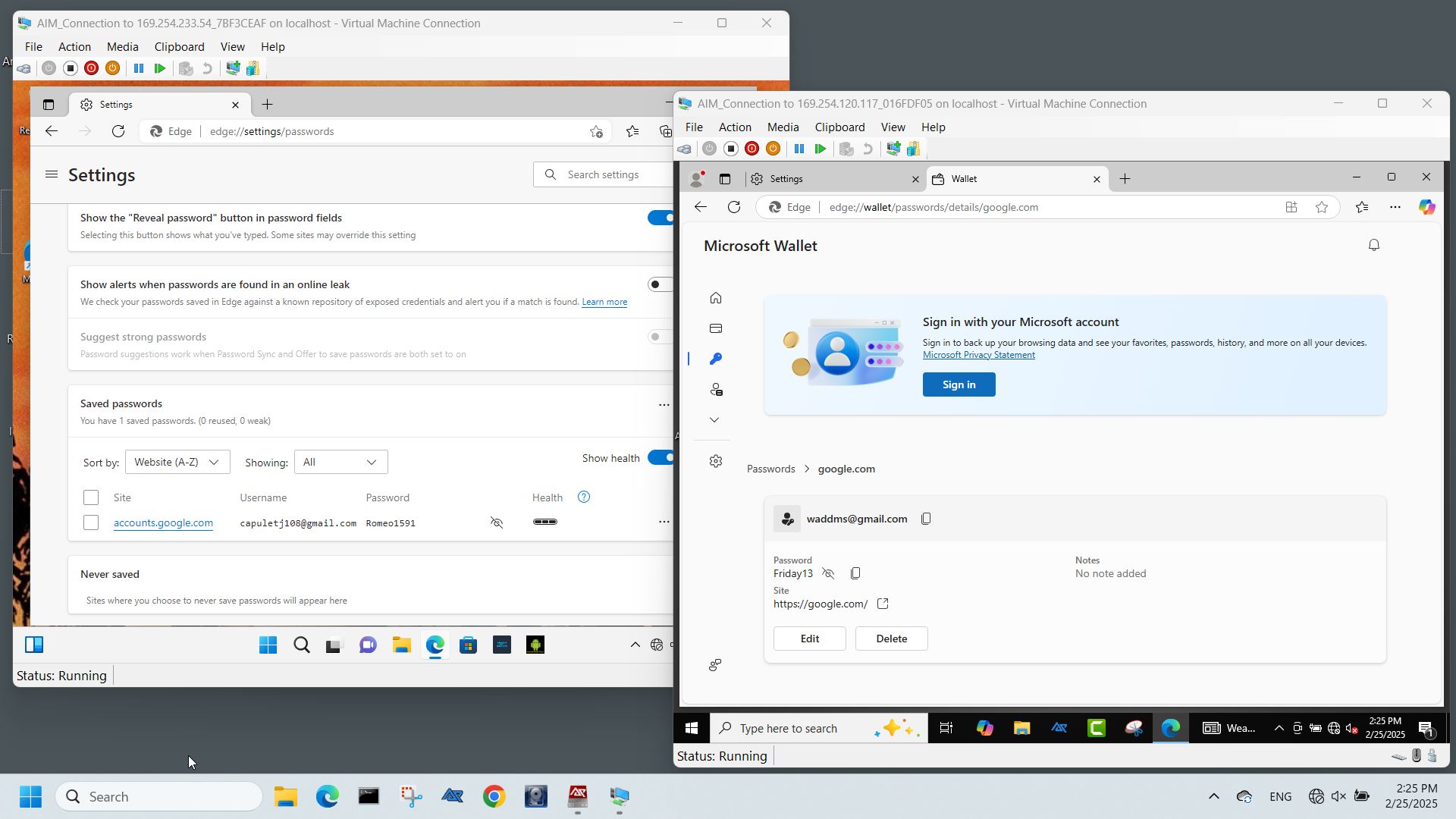Click host taskbar Search box
The height and width of the screenshot is (819, 1456).
click(x=158, y=796)
